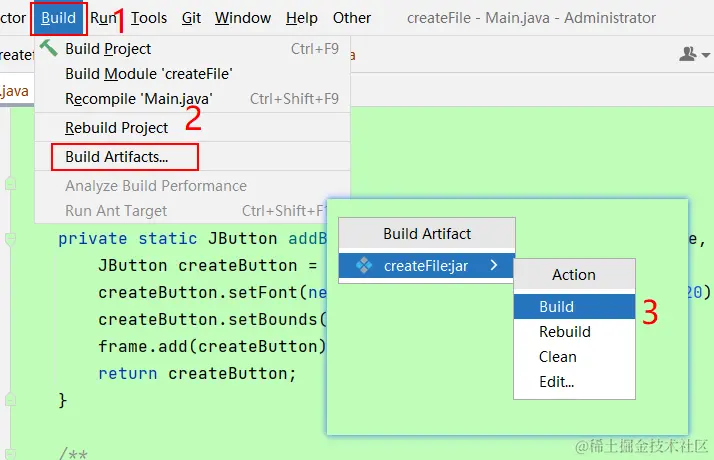Click the fold marker beside comment start
The width and height of the screenshot is (714, 460).
click(x=10, y=454)
